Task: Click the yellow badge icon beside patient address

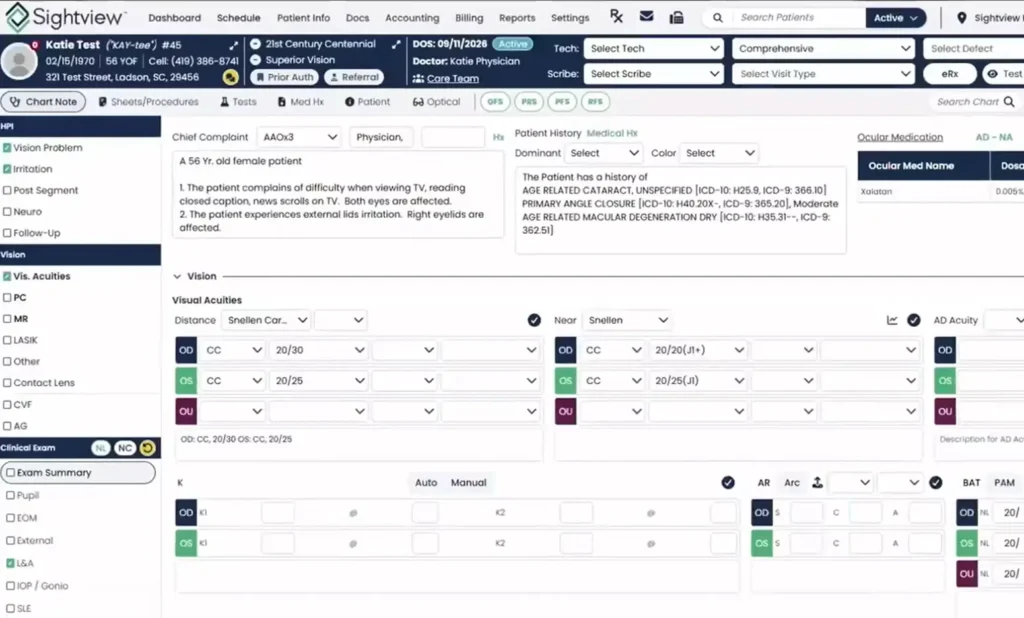Action: tap(230, 77)
